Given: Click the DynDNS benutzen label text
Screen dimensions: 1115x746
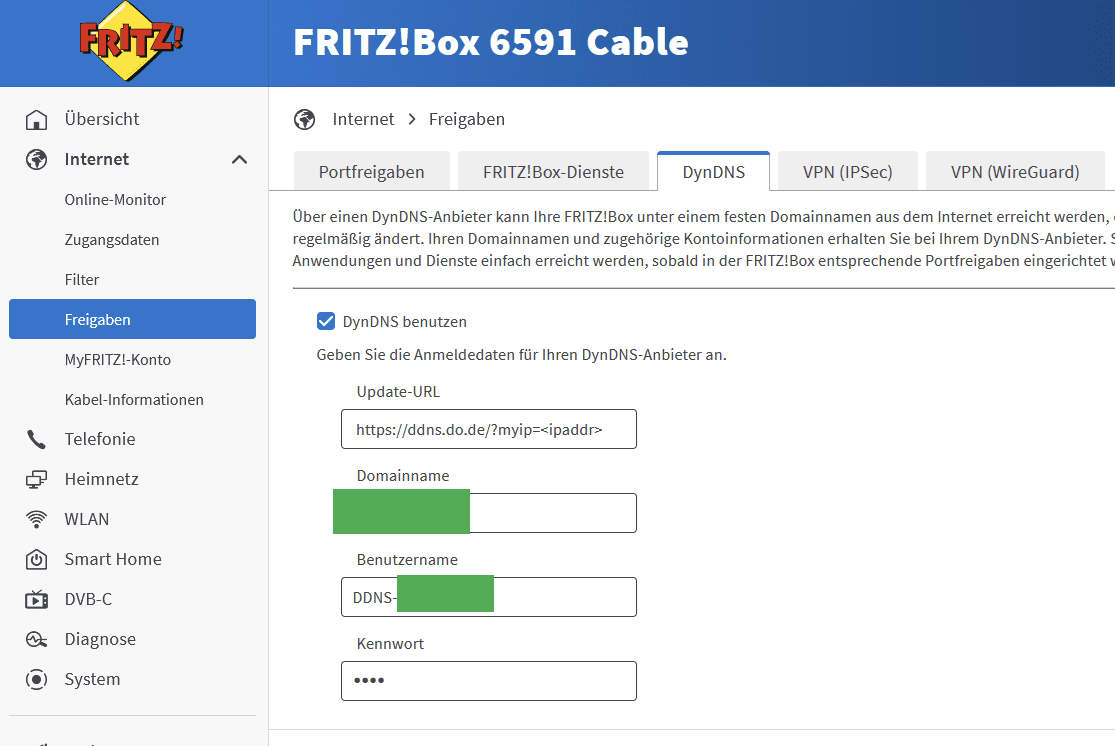Looking at the screenshot, I should click(x=405, y=321).
